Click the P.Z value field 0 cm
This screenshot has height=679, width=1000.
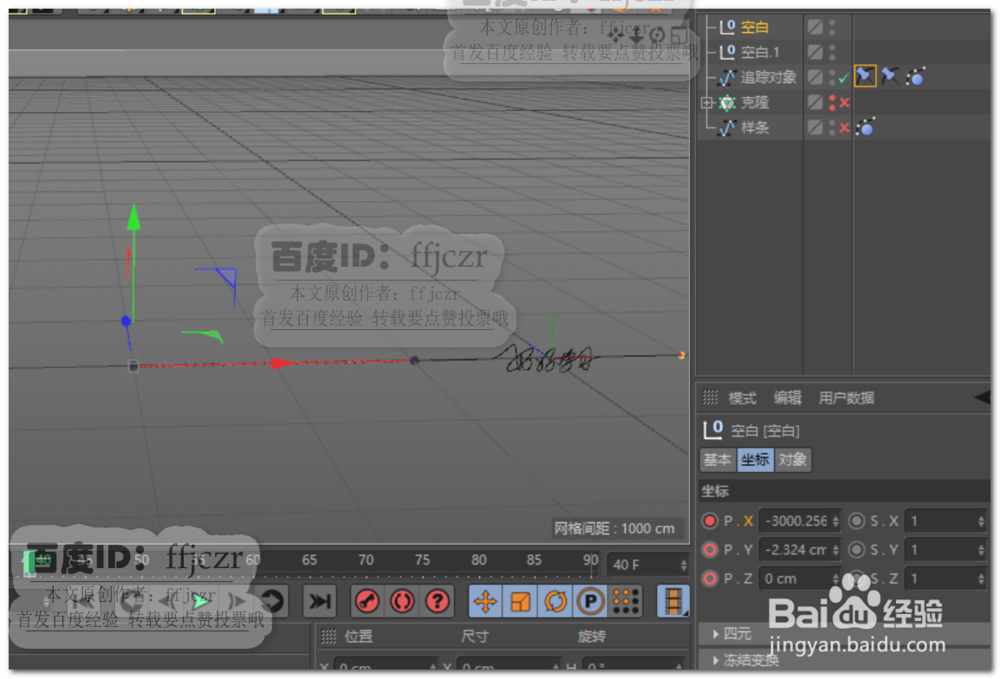(x=799, y=578)
